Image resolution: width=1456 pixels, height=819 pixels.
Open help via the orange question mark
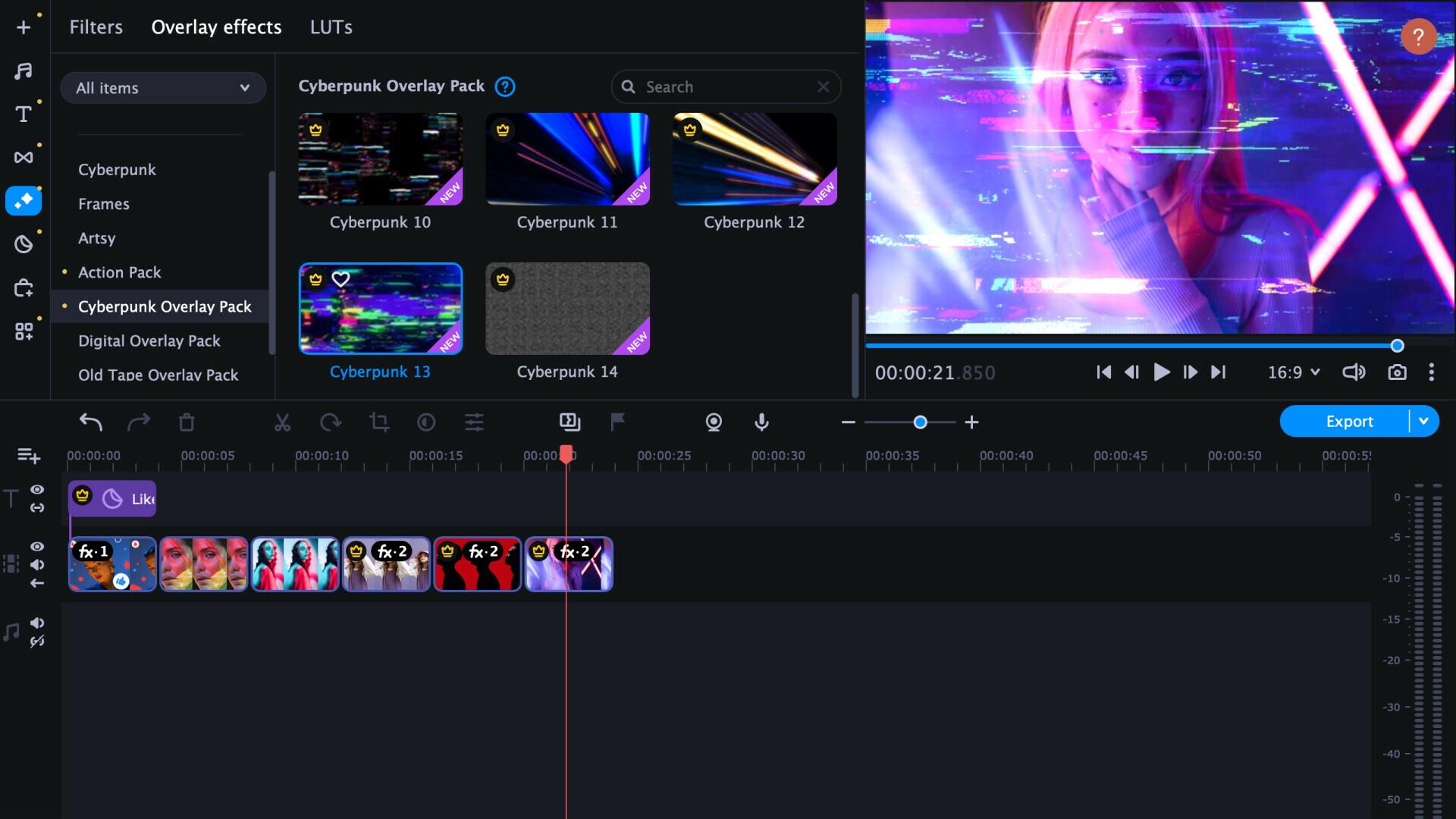[1419, 36]
